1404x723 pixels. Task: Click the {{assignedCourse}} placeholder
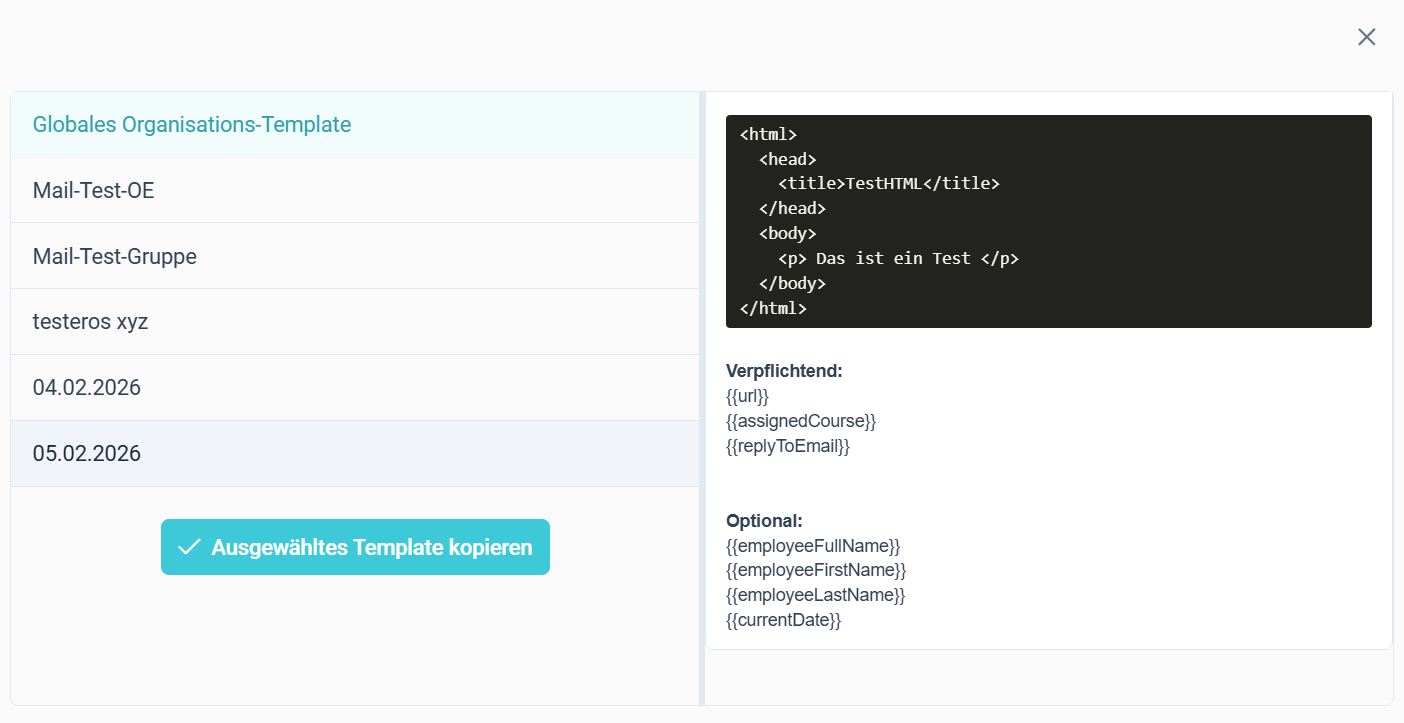[801, 421]
